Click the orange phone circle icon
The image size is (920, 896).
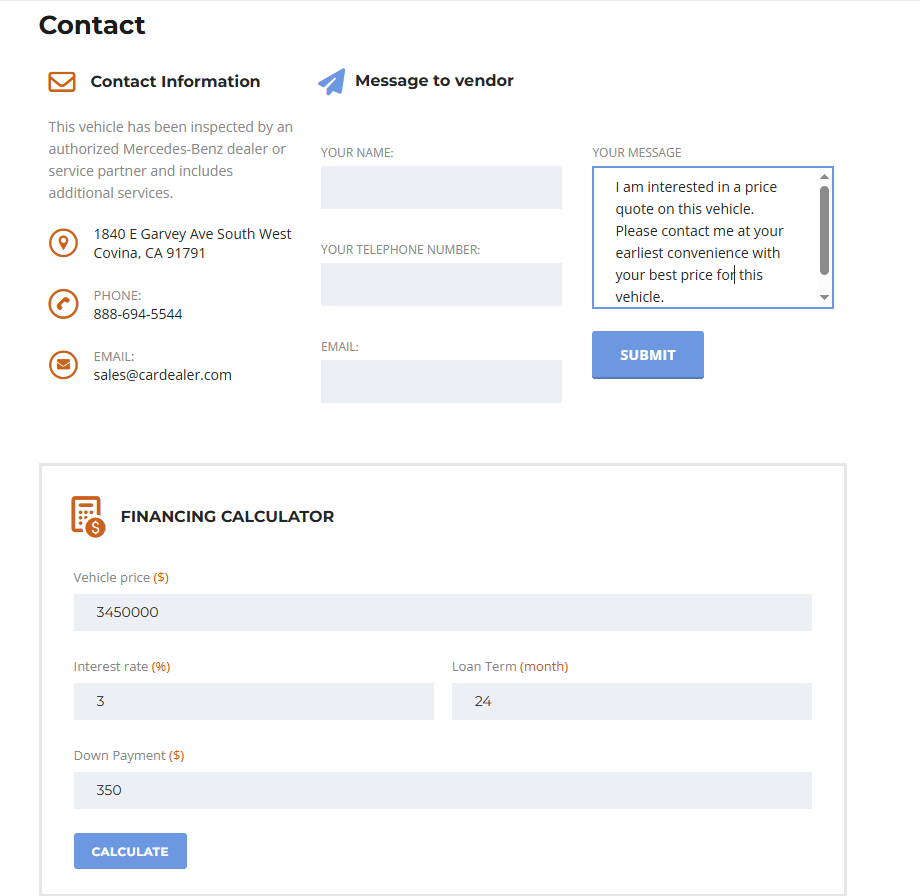(x=63, y=304)
